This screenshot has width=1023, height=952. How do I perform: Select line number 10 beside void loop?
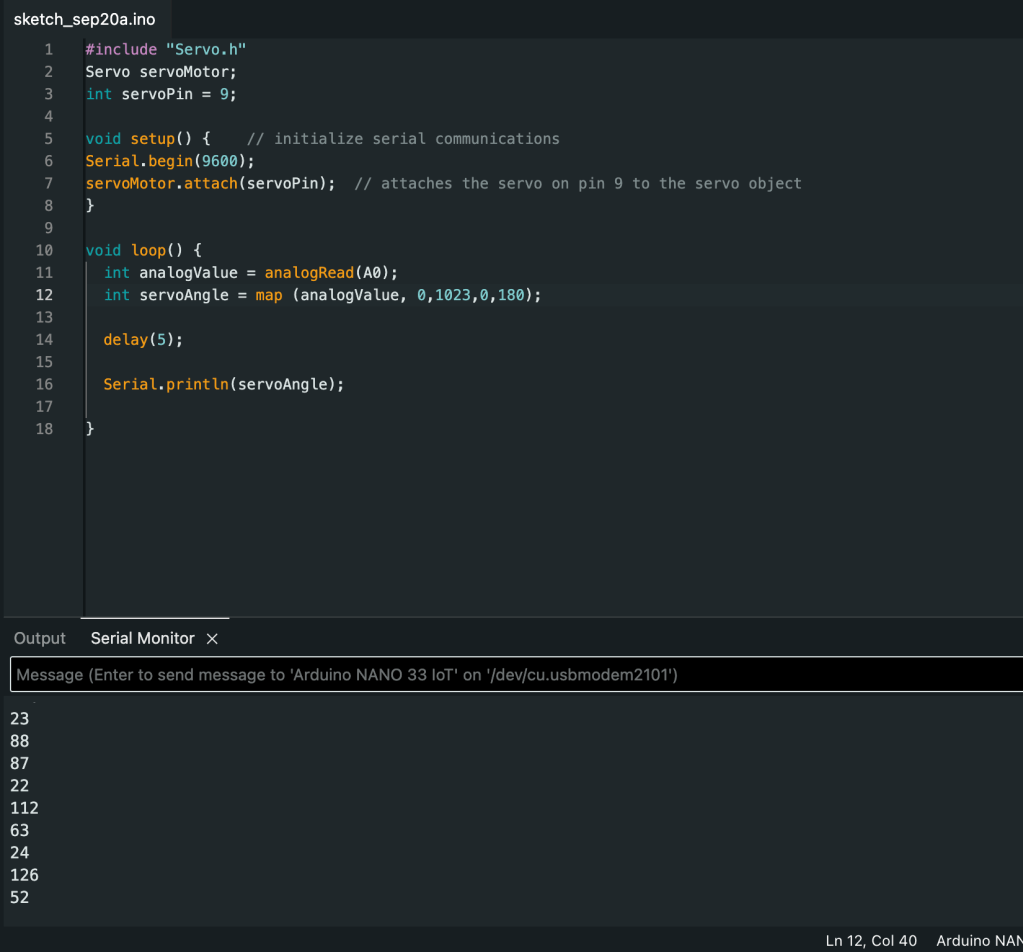tap(44, 251)
